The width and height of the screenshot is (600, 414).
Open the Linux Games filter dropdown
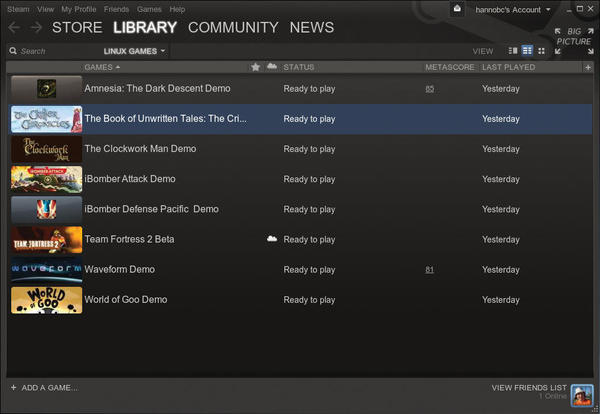click(x=134, y=51)
